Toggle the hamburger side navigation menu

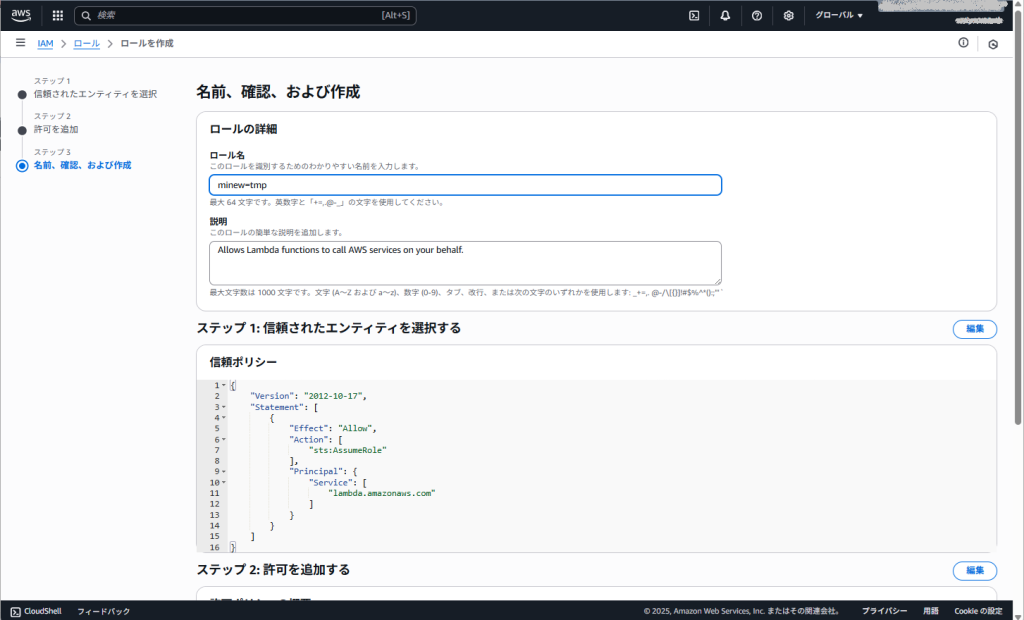(20, 43)
